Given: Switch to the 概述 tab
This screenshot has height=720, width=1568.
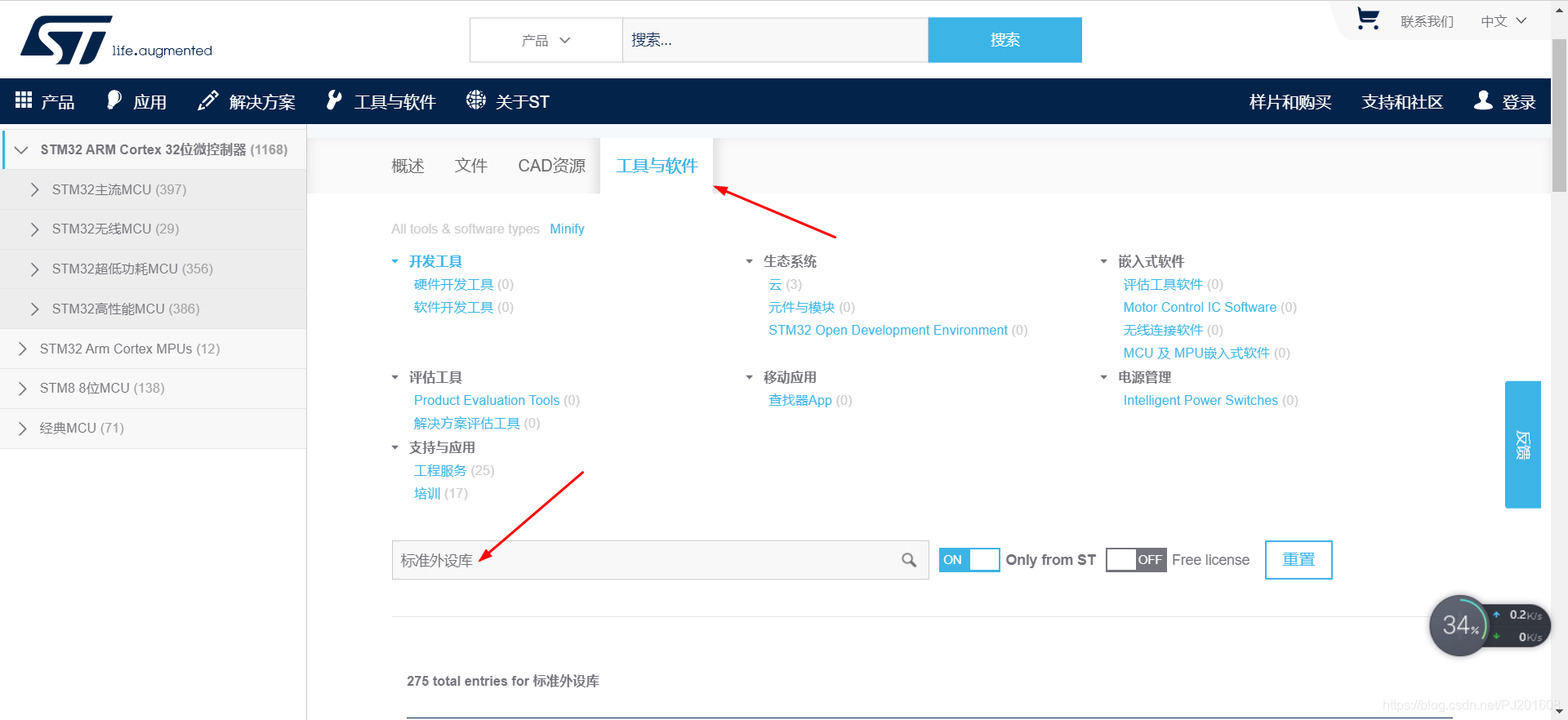Looking at the screenshot, I should coord(408,166).
